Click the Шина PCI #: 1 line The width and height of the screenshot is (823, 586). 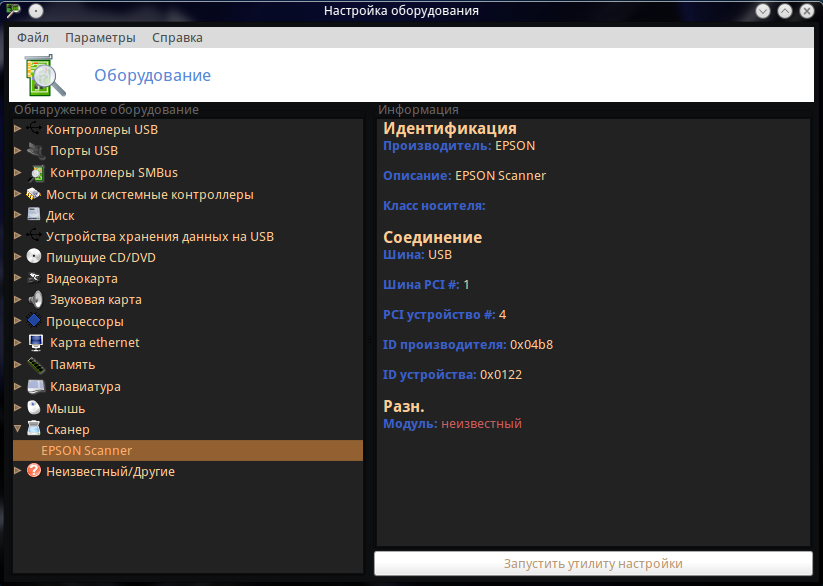click(x=426, y=285)
